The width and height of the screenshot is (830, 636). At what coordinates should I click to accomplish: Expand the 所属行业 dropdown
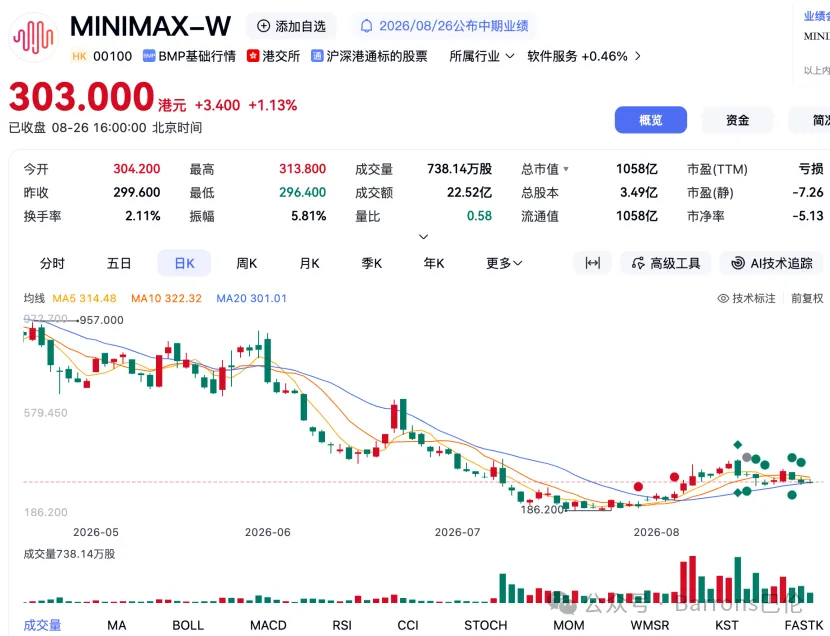tap(482, 56)
